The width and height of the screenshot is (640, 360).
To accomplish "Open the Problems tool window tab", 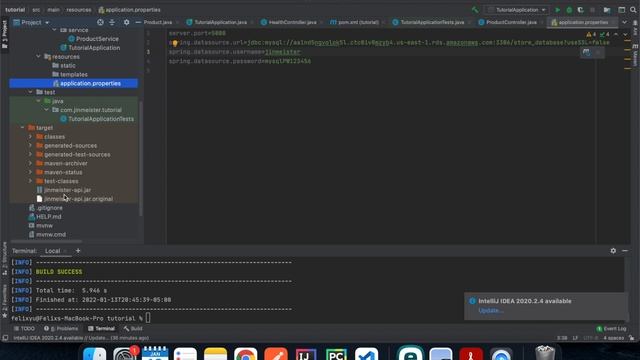I will click(x=61, y=329).
